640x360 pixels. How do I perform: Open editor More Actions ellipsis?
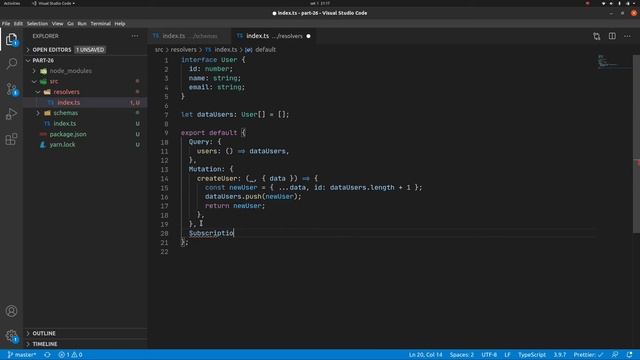pyautogui.click(x=627, y=36)
